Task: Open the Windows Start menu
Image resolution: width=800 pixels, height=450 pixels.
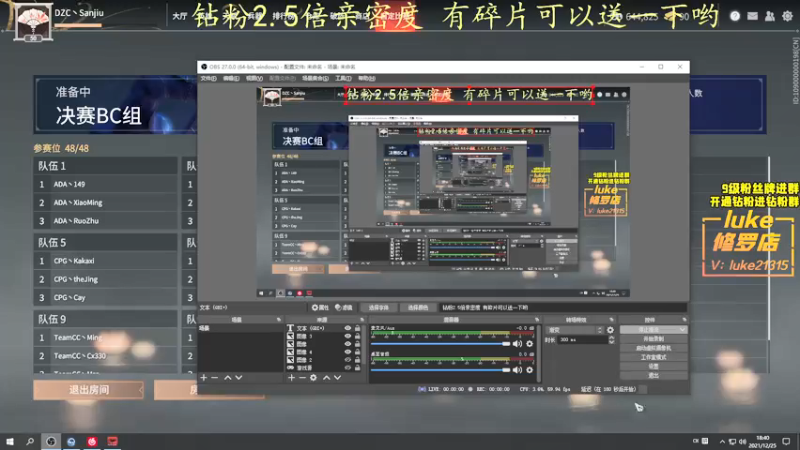Action: [10, 441]
